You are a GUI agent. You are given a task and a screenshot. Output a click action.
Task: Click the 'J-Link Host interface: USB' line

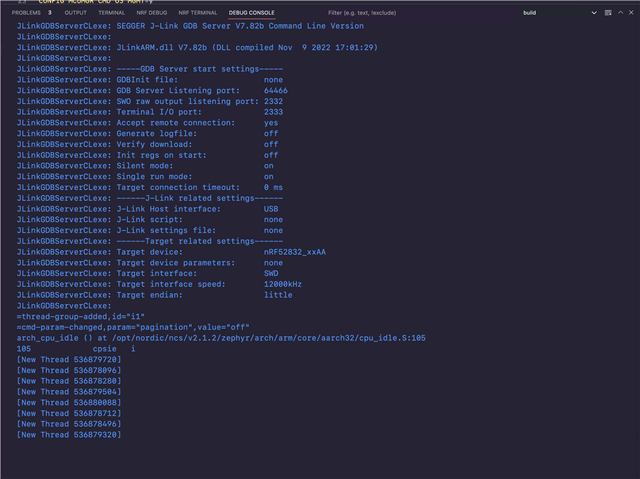tap(147, 209)
